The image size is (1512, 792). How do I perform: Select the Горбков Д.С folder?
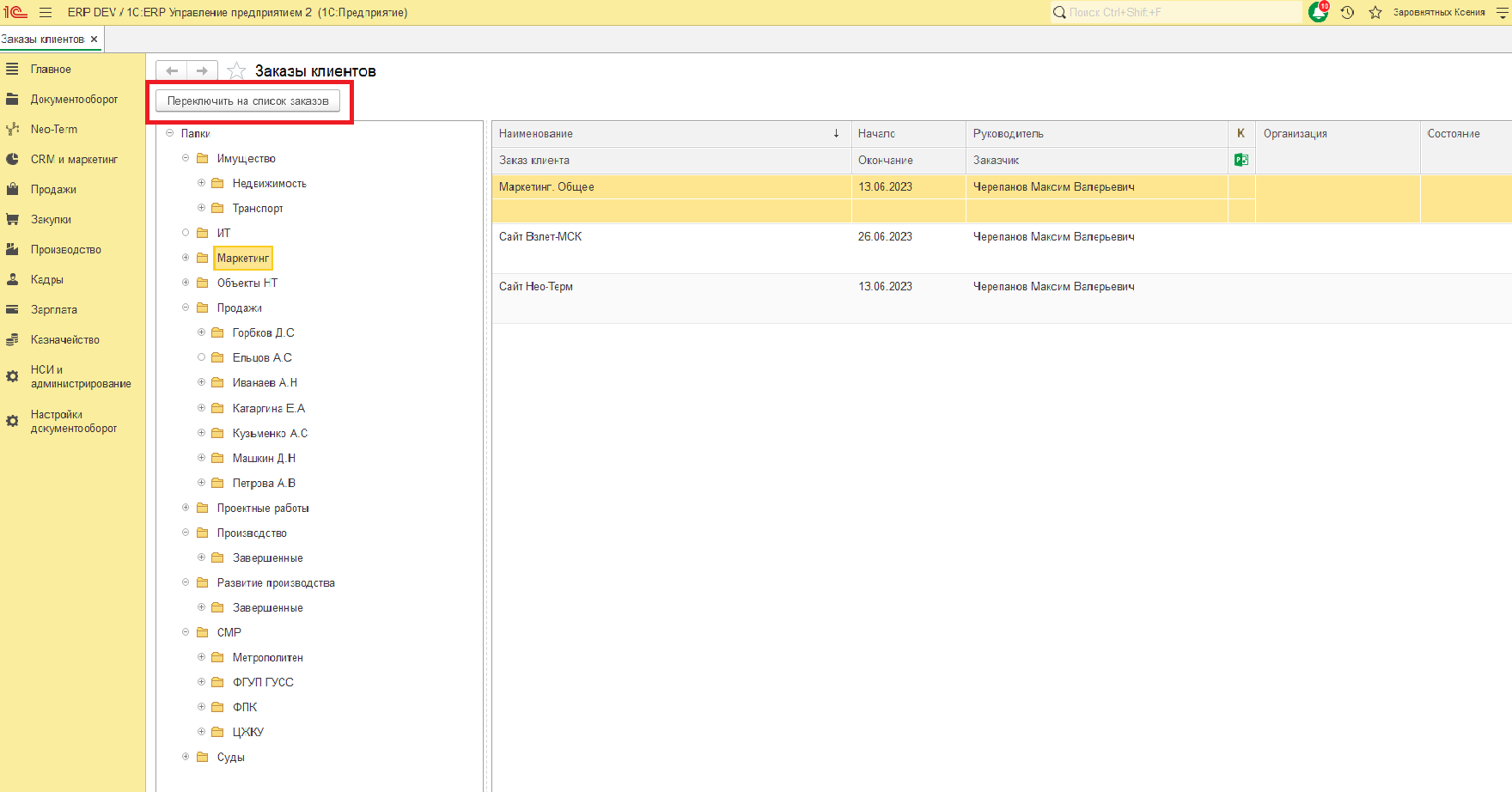pyautogui.click(x=263, y=332)
